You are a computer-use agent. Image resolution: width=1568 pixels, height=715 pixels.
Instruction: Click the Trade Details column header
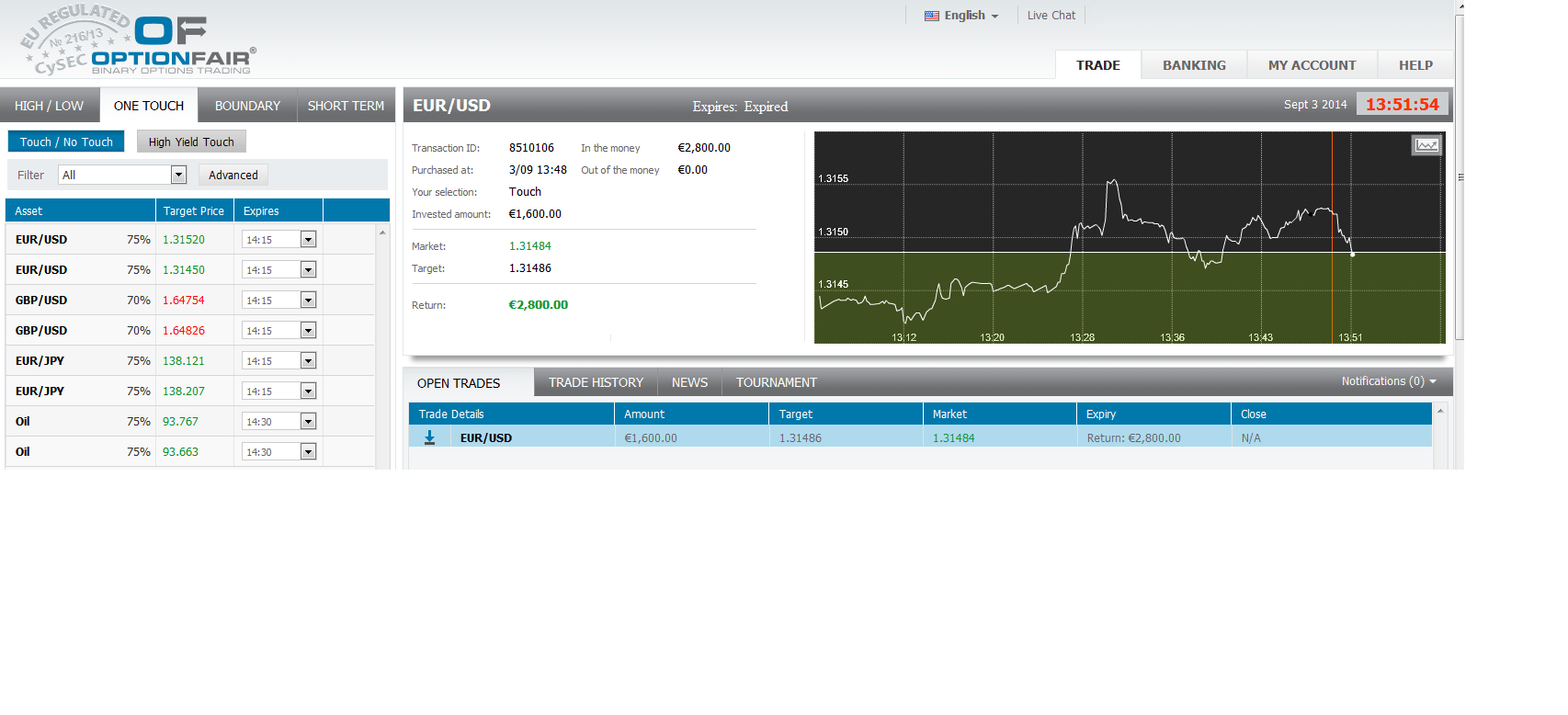[511, 414]
